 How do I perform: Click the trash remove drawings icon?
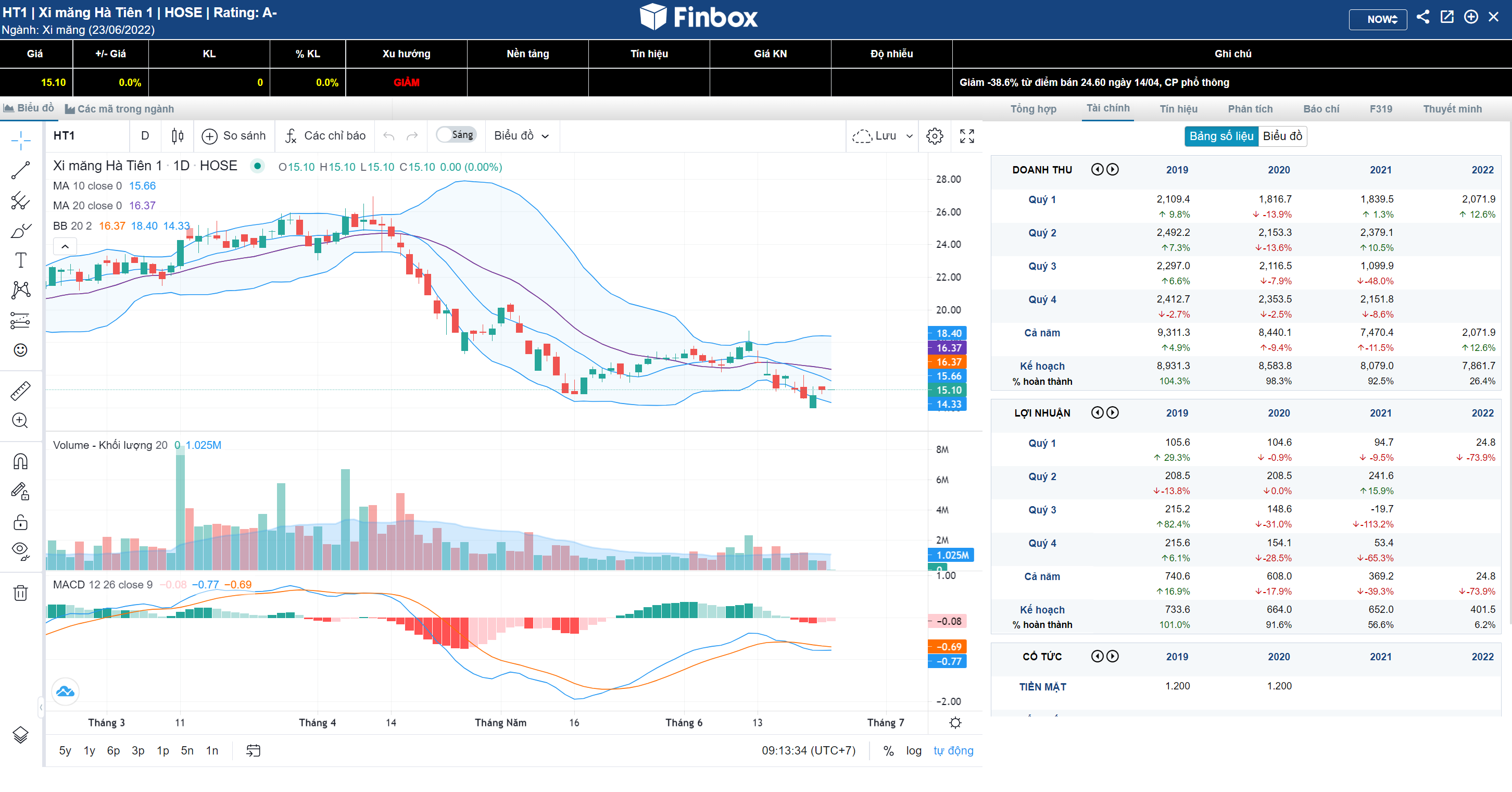click(x=20, y=593)
